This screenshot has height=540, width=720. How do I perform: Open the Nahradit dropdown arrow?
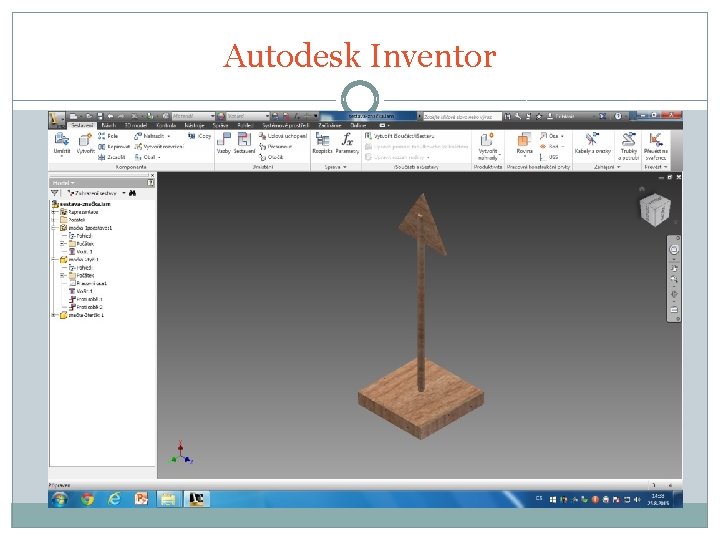click(169, 136)
